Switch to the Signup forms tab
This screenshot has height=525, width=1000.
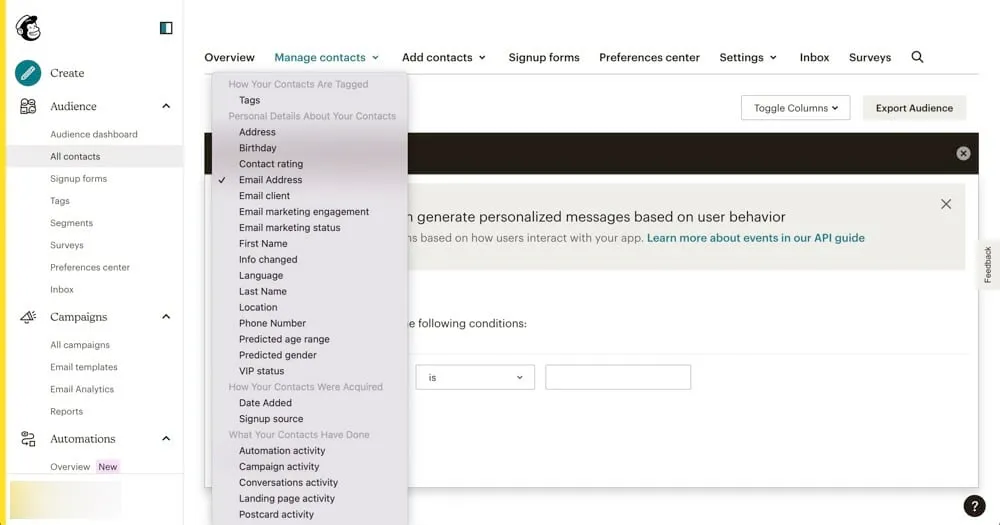tap(544, 57)
